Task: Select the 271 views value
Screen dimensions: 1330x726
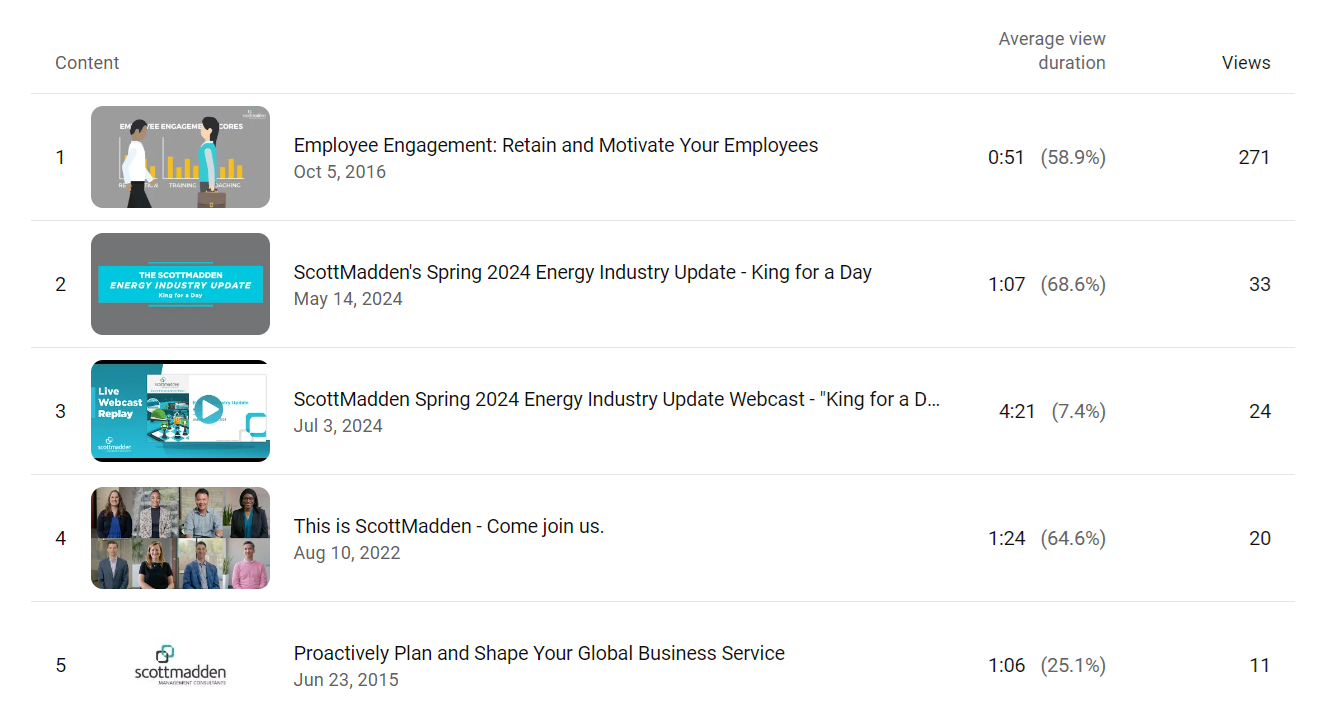Action: click(1254, 158)
